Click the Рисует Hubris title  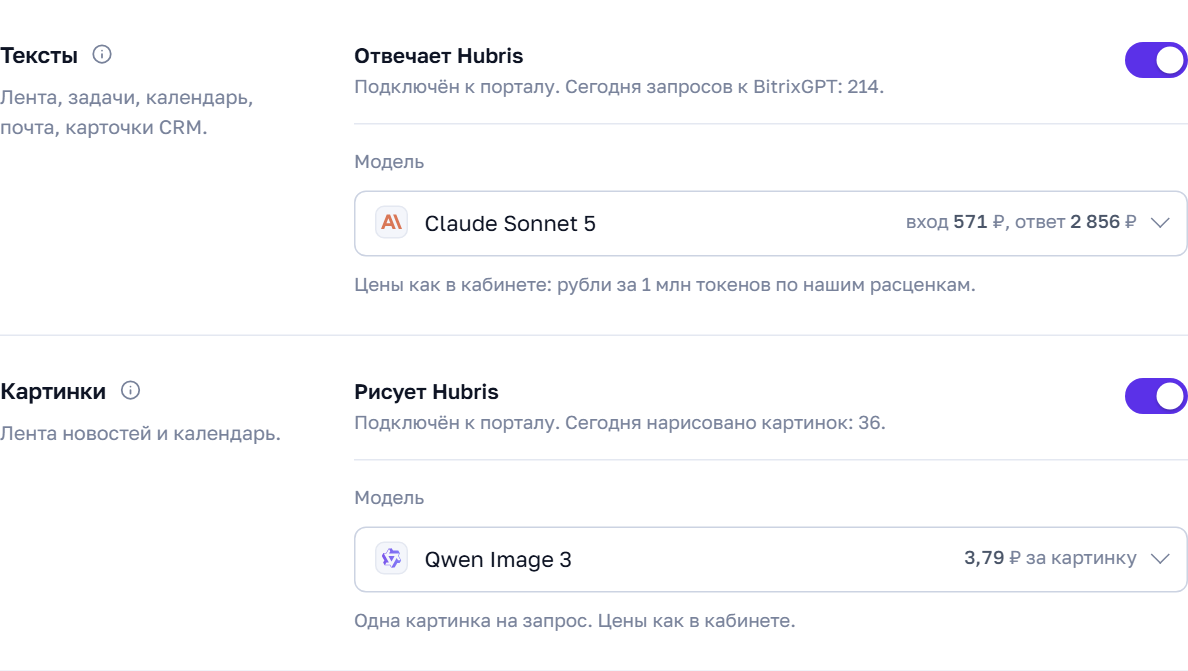tap(427, 392)
